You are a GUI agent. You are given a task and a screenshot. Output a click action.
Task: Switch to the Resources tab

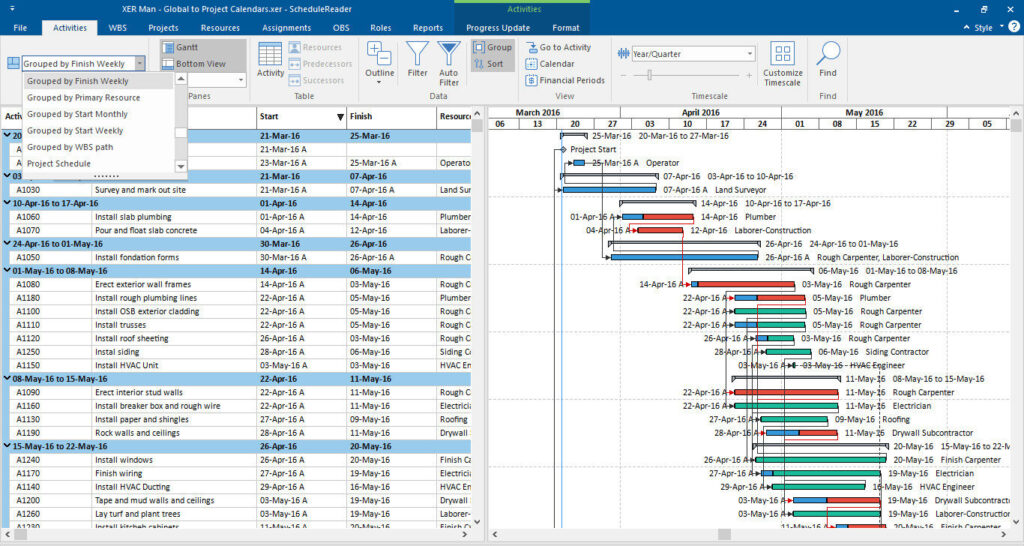point(220,28)
